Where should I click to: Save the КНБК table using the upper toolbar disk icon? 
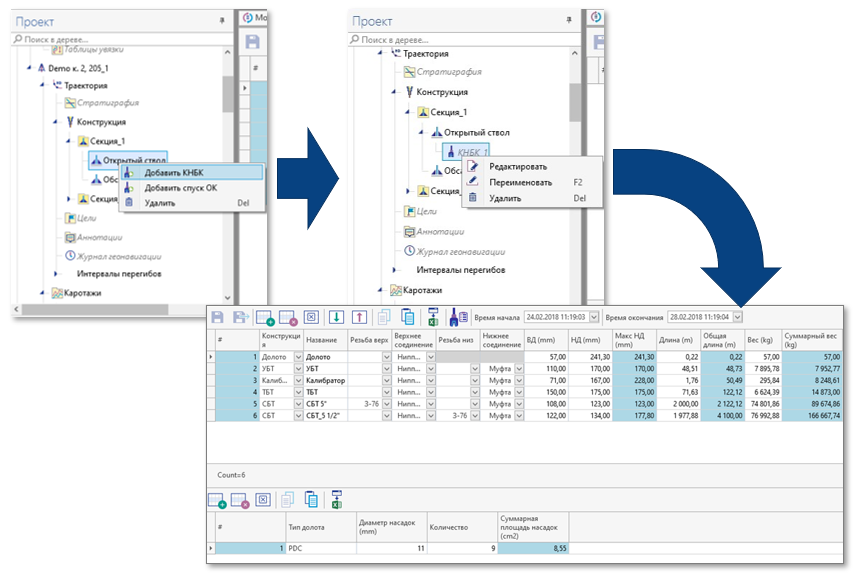pyautogui.click(x=217, y=317)
